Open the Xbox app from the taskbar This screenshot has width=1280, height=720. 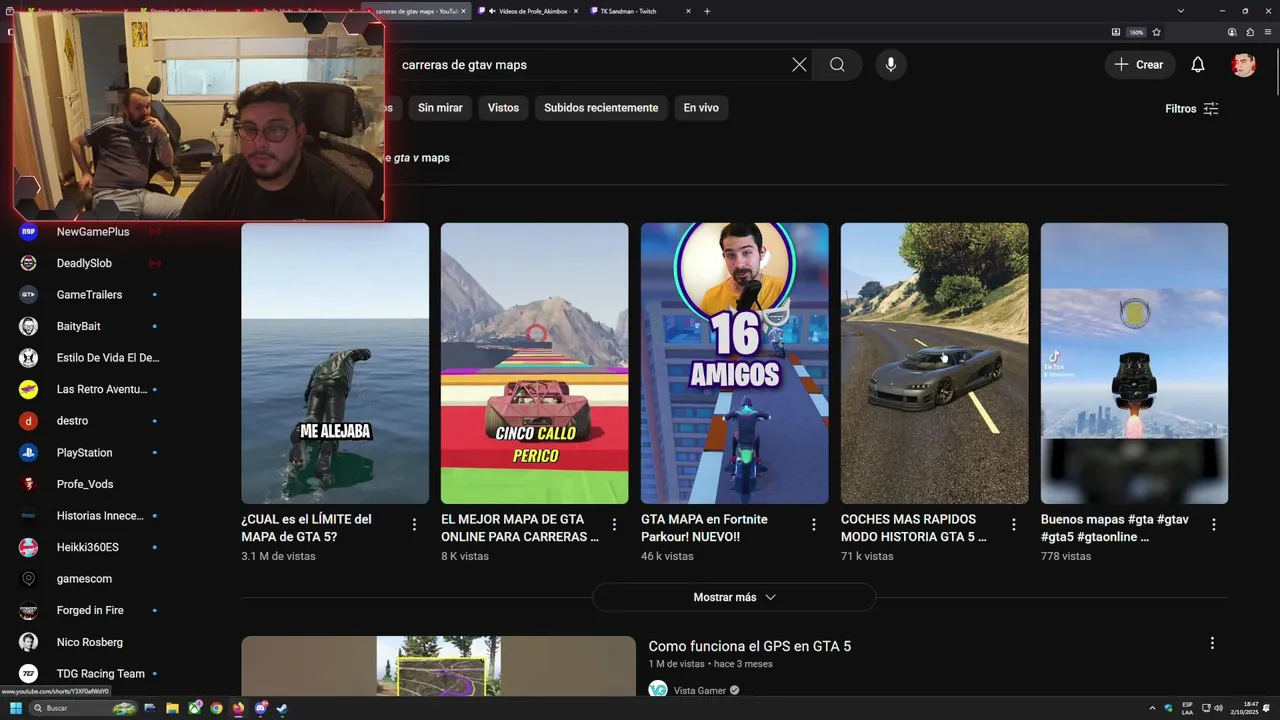194,708
